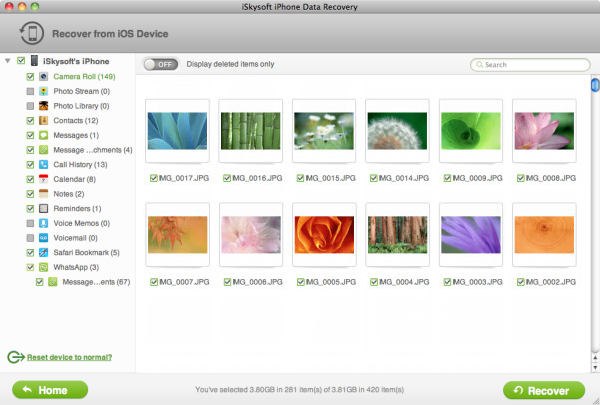Viewport: 600px width, 405px height.
Task: Toggle Display deleted items only switch
Action: point(161,64)
